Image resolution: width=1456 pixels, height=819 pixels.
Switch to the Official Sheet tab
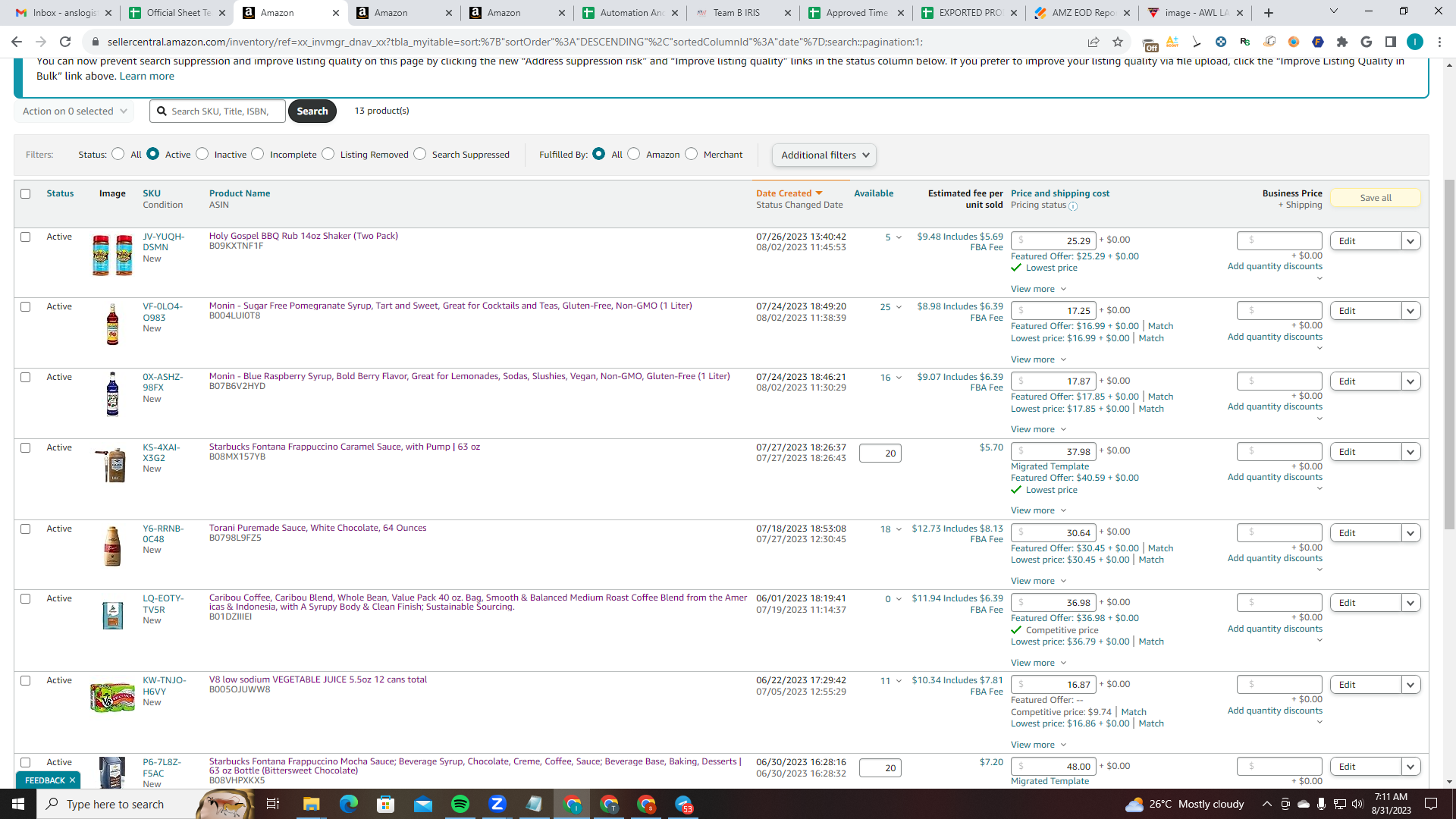[177, 13]
